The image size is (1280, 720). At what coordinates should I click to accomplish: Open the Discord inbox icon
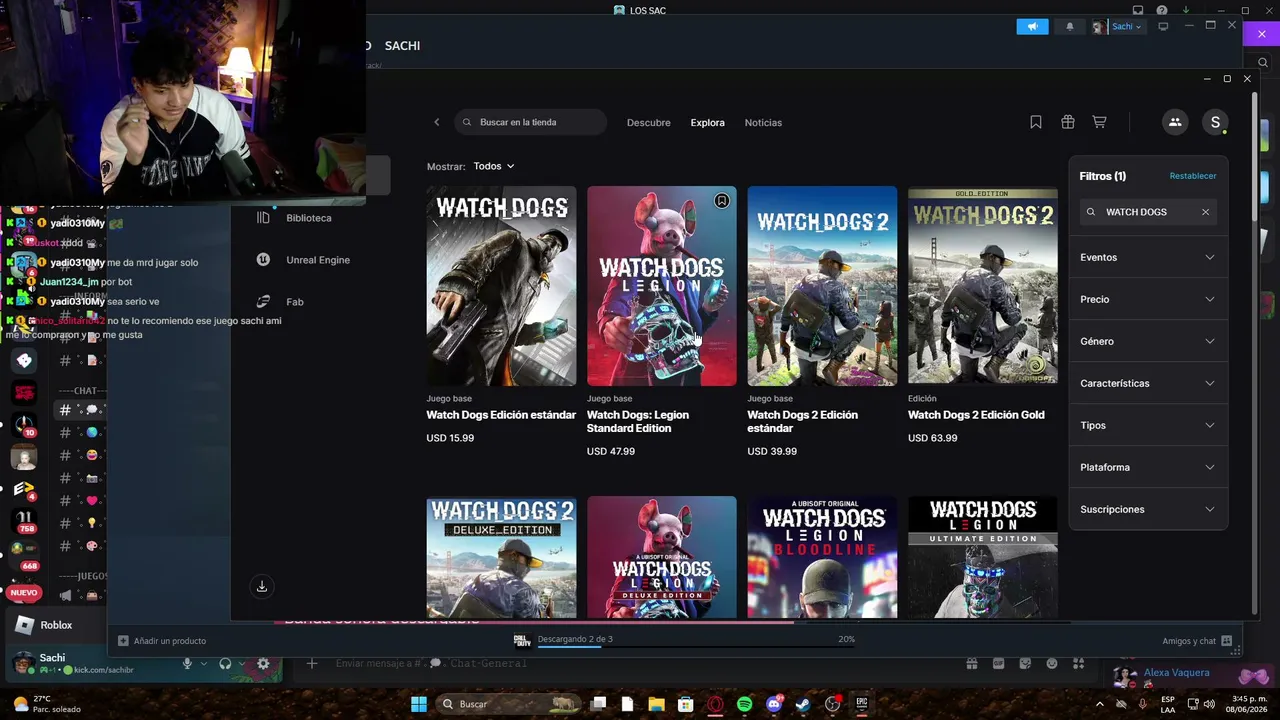click(1138, 10)
